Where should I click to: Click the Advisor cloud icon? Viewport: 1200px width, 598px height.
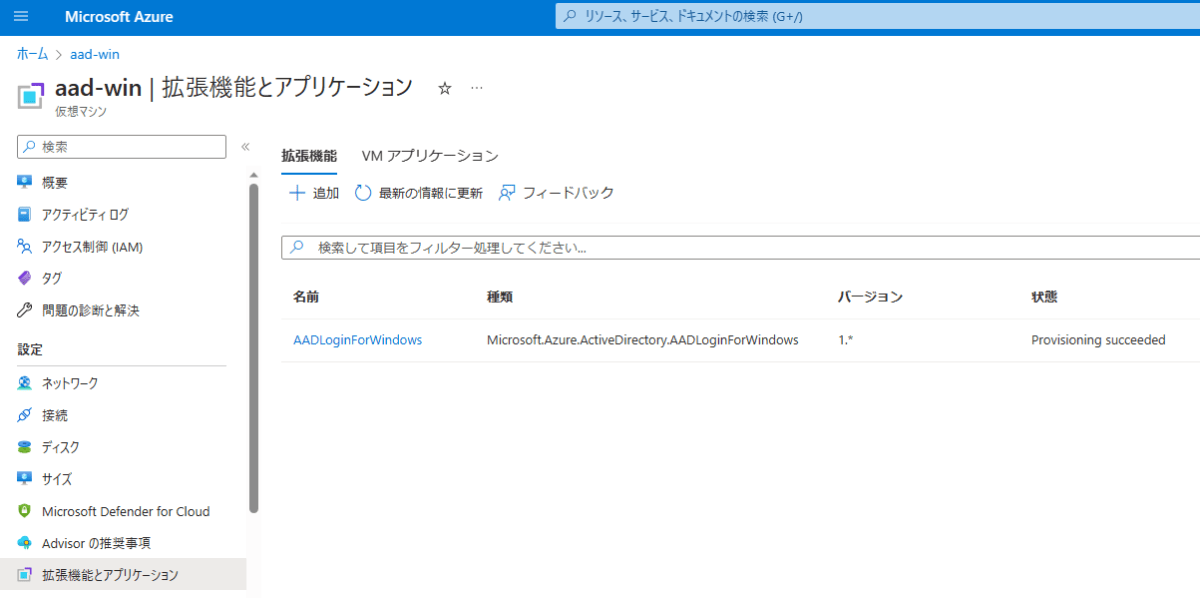25,543
